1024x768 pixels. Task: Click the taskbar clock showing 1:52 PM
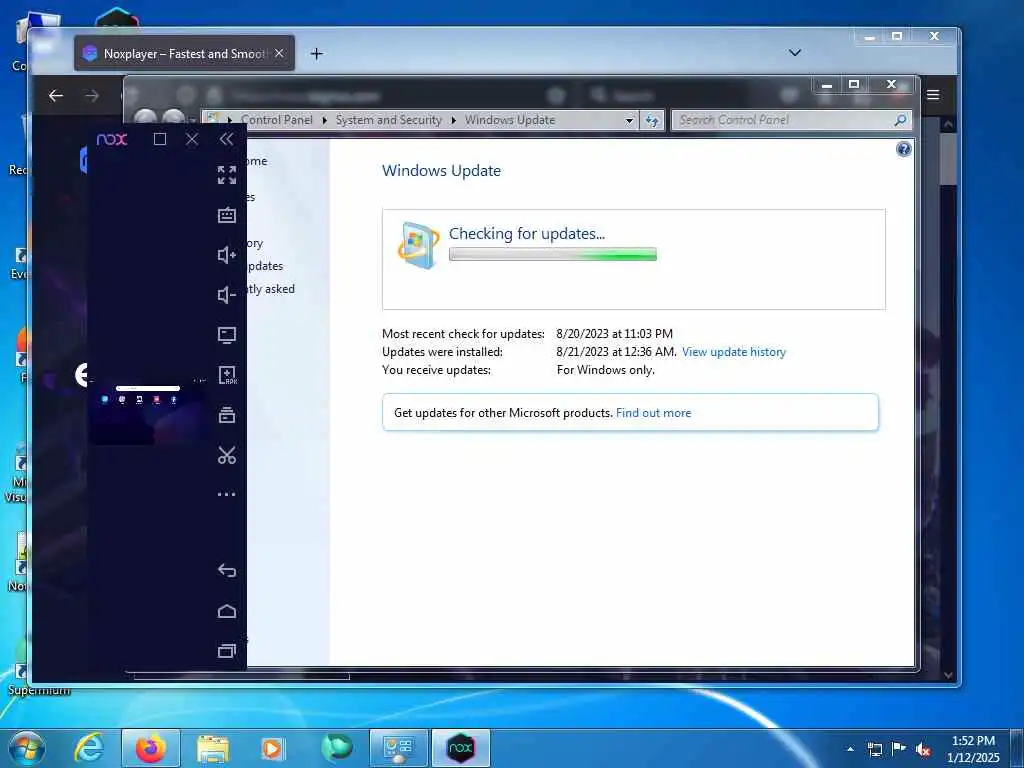pyautogui.click(x=973, y=748)
